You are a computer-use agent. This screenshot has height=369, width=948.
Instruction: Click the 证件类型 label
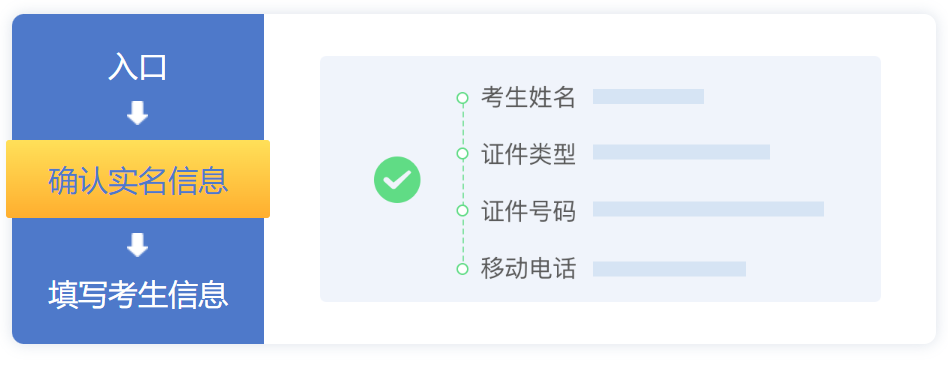pos(528,154)
